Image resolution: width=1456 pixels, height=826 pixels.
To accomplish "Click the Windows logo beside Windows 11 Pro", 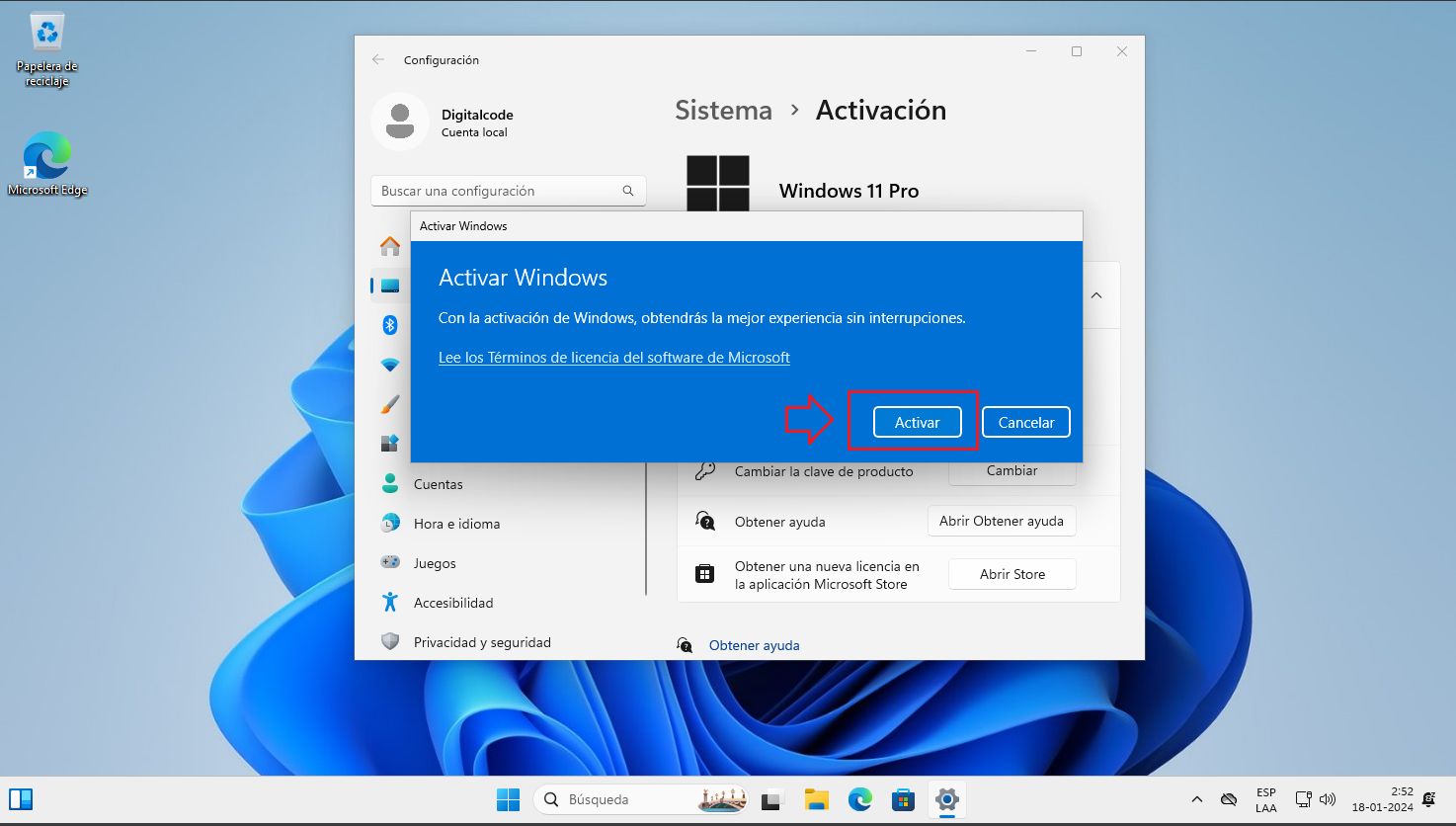I will (x=718, y=183).
